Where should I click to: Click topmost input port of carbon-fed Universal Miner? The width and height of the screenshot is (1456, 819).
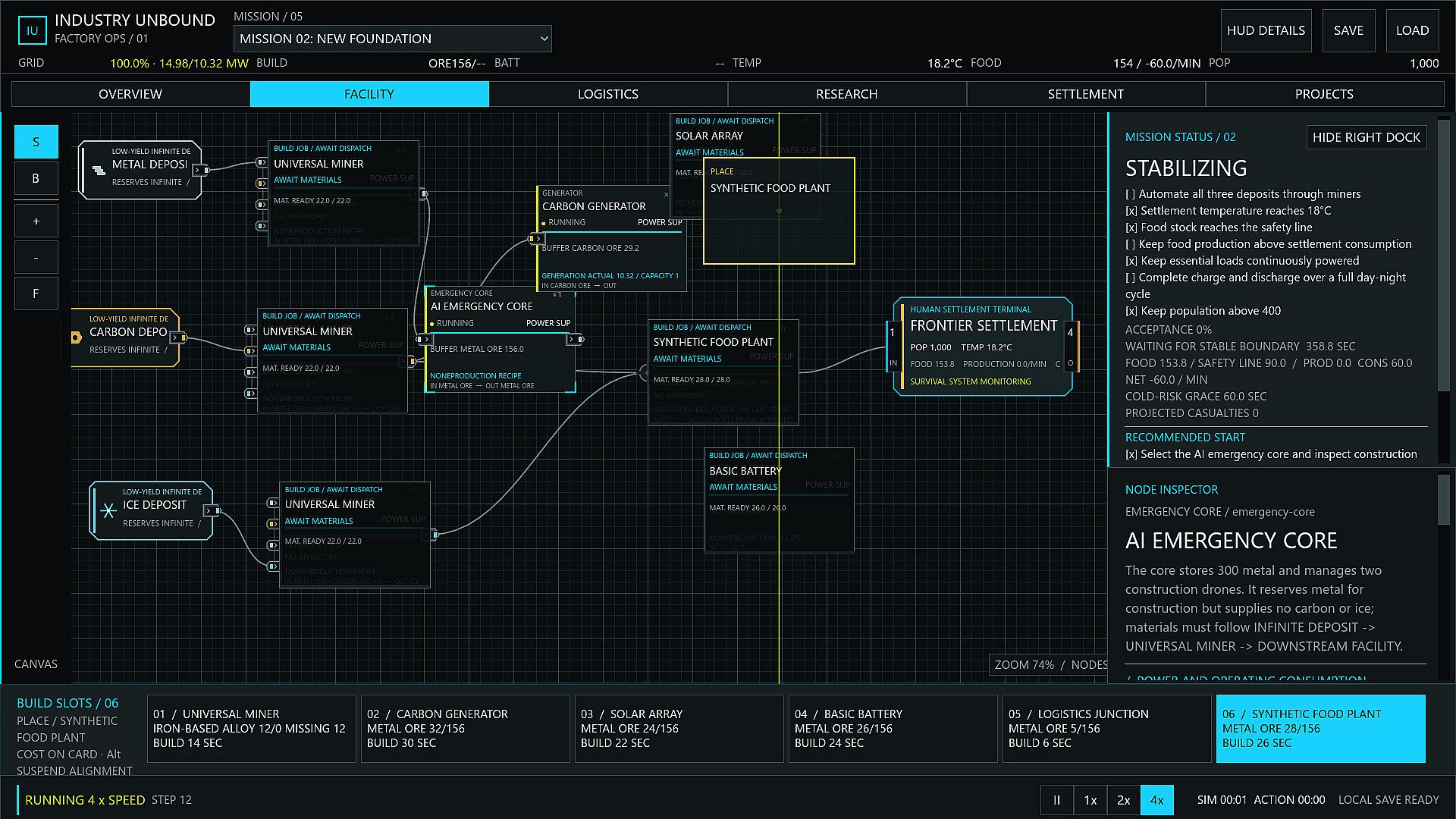249,330
